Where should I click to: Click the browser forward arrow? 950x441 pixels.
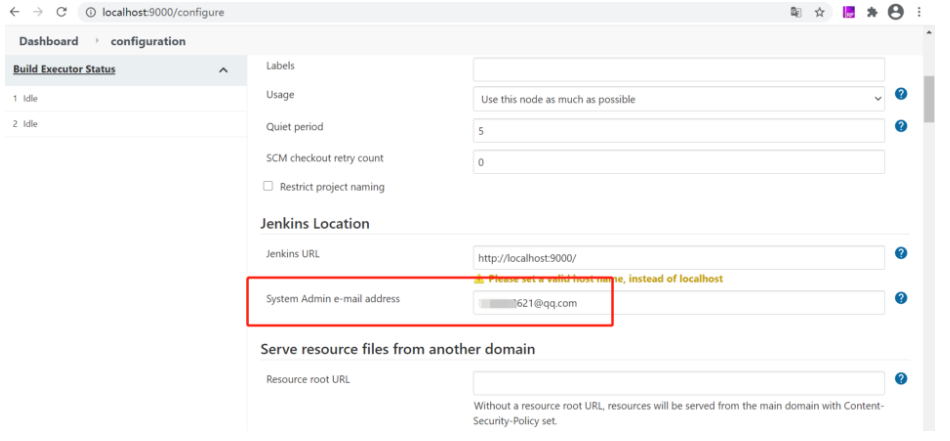coord(38,12)
